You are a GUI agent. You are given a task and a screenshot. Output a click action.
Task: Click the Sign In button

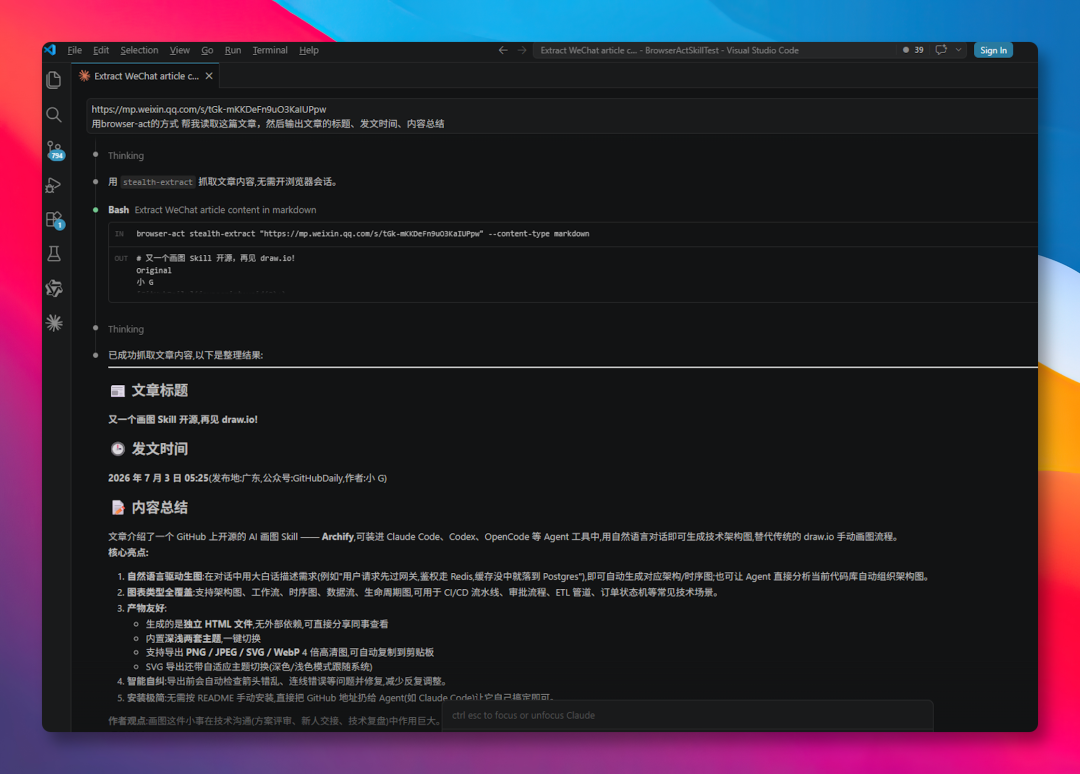(x=993, y=50)
